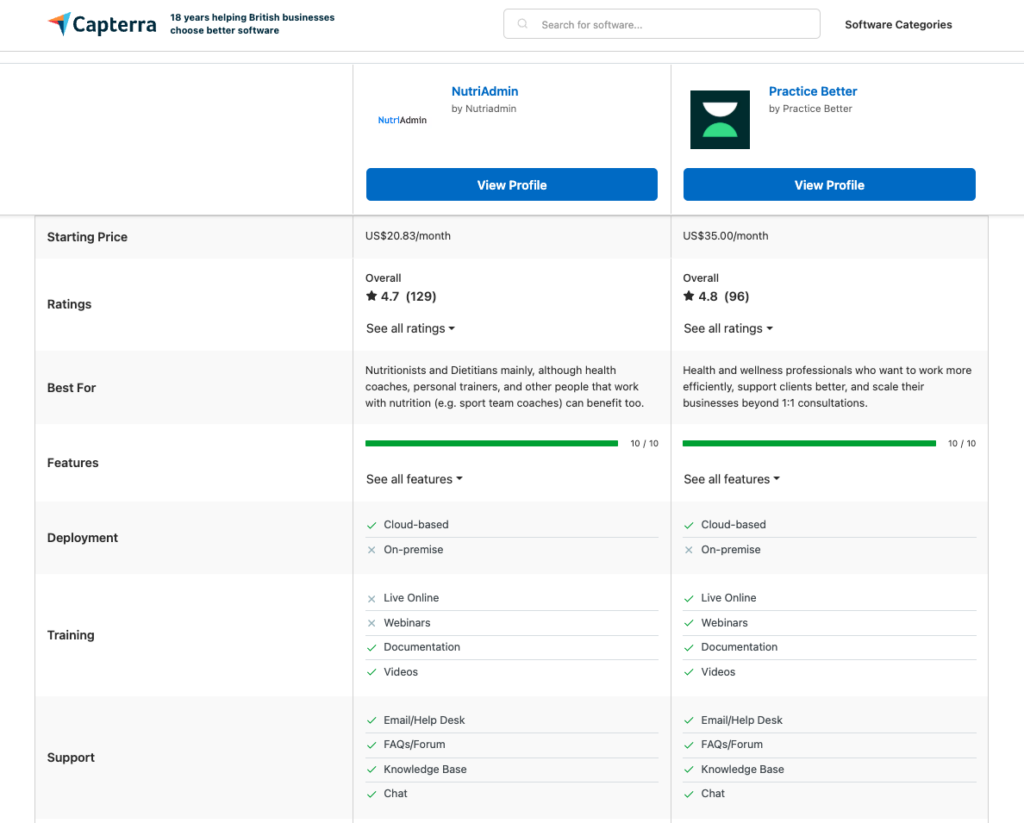Screen dimensions: 1024x823
Task: Click Practice Better Live Online checkmark icon
Action: tap(689, 598)
